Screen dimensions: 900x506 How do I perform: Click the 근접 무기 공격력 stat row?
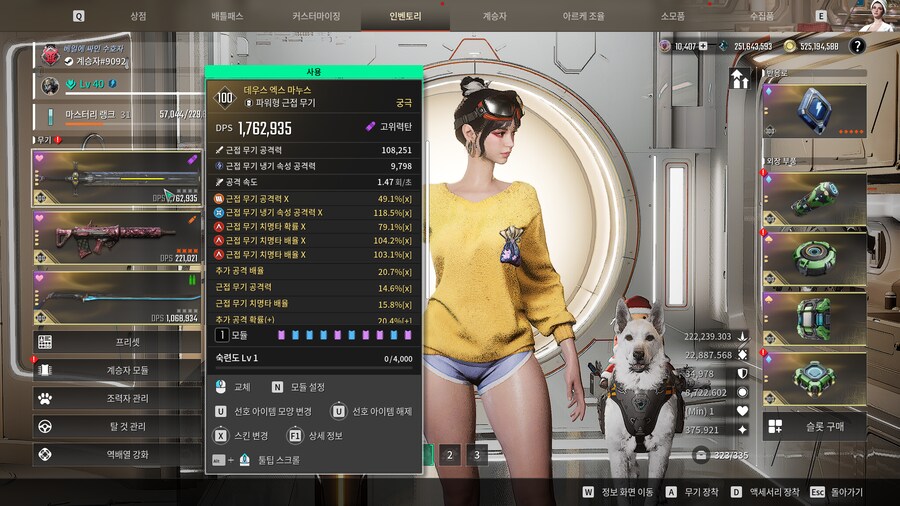(x=314, y=150)
